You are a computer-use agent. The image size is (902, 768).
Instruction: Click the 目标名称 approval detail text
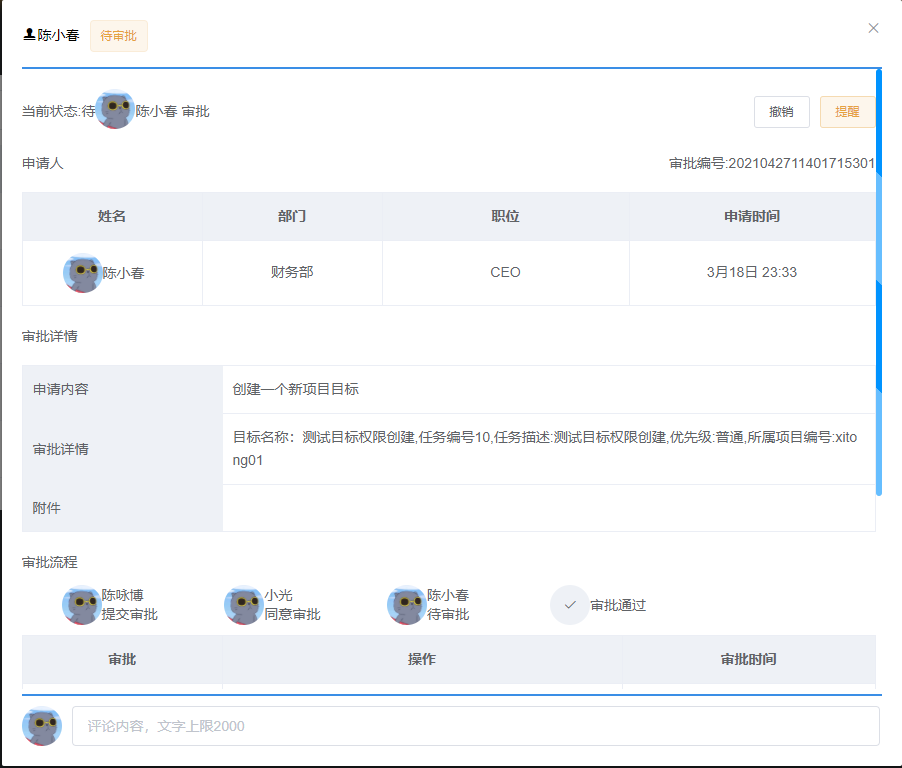[x=545, y=449]
